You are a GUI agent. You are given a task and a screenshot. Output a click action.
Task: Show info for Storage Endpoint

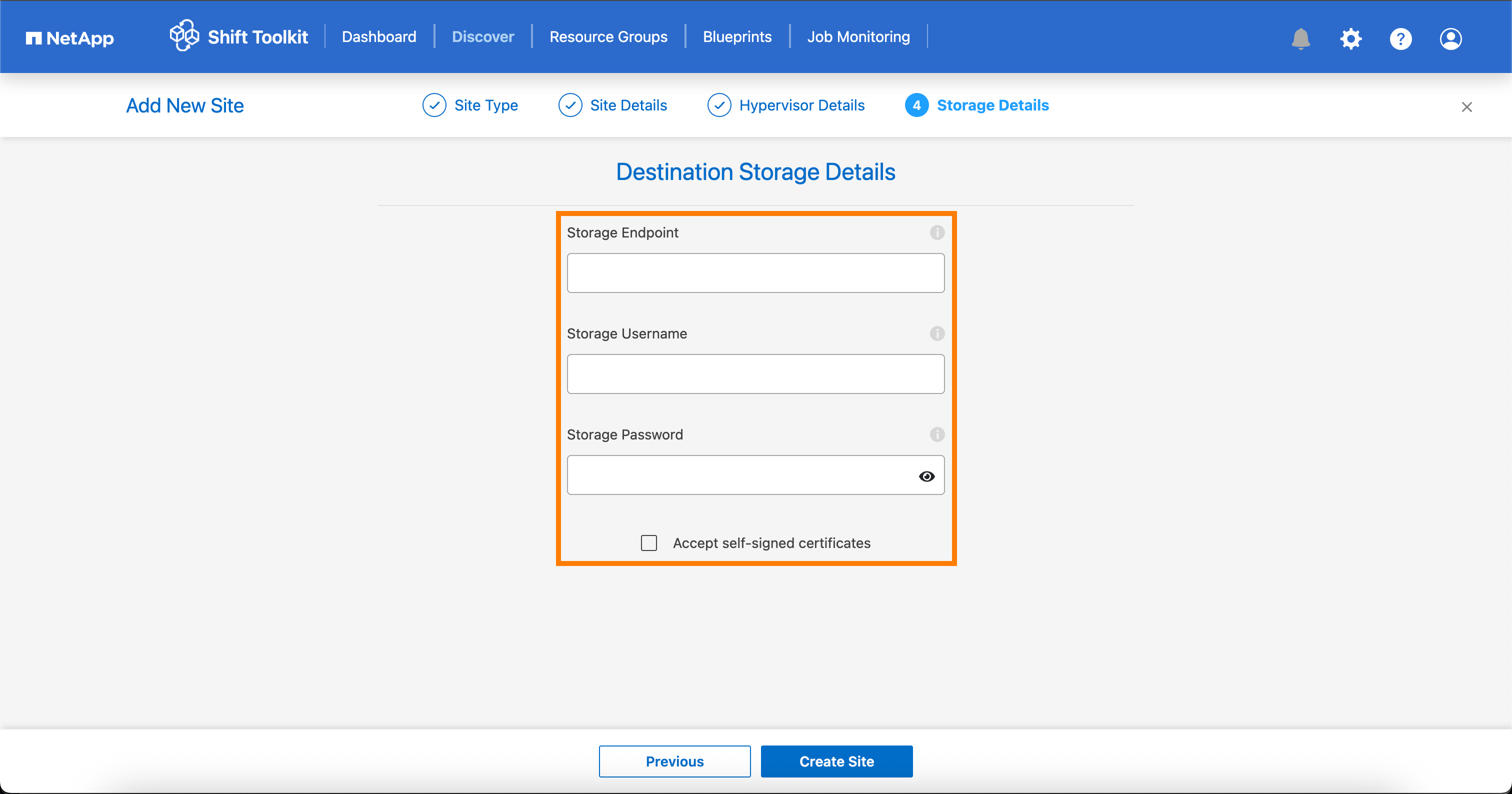click(x=937, y=232)
